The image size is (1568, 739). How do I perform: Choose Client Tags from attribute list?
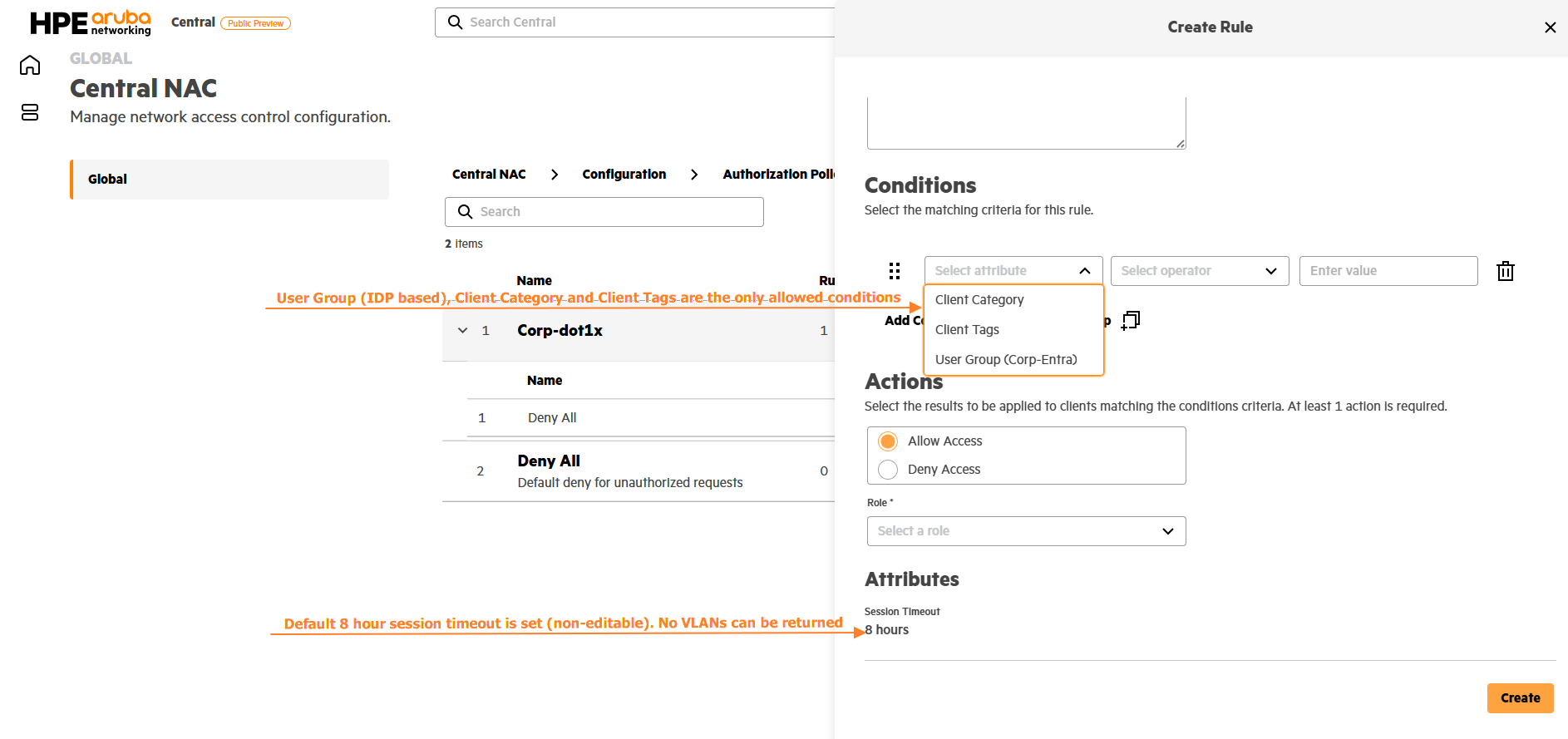point(1013,330)
